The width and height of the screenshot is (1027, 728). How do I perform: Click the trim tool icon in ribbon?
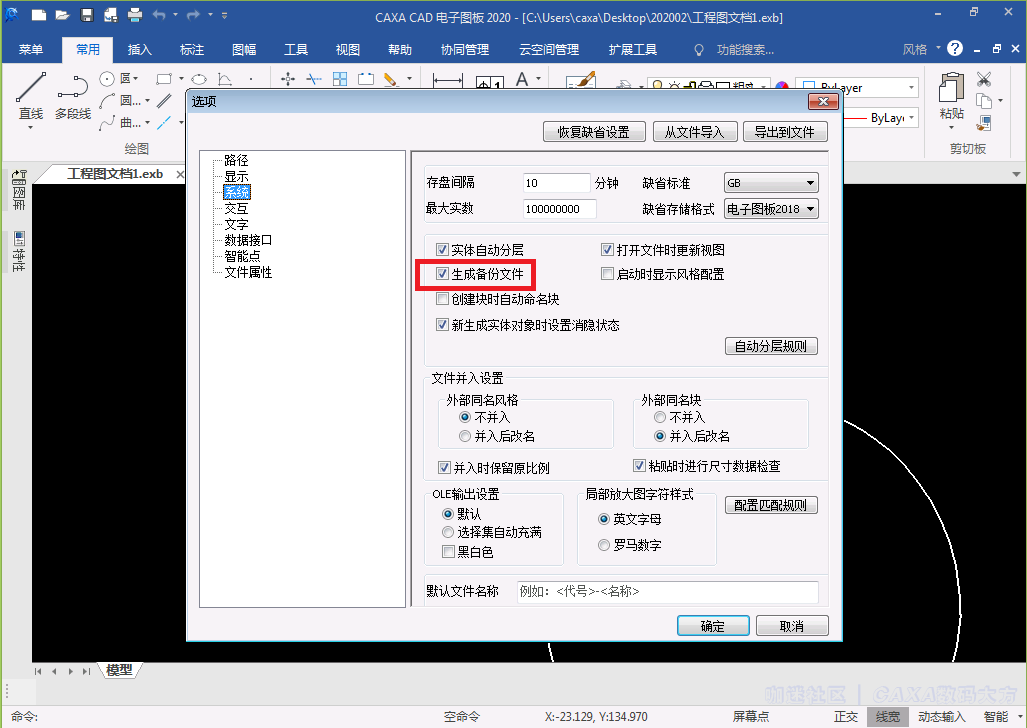314,79
